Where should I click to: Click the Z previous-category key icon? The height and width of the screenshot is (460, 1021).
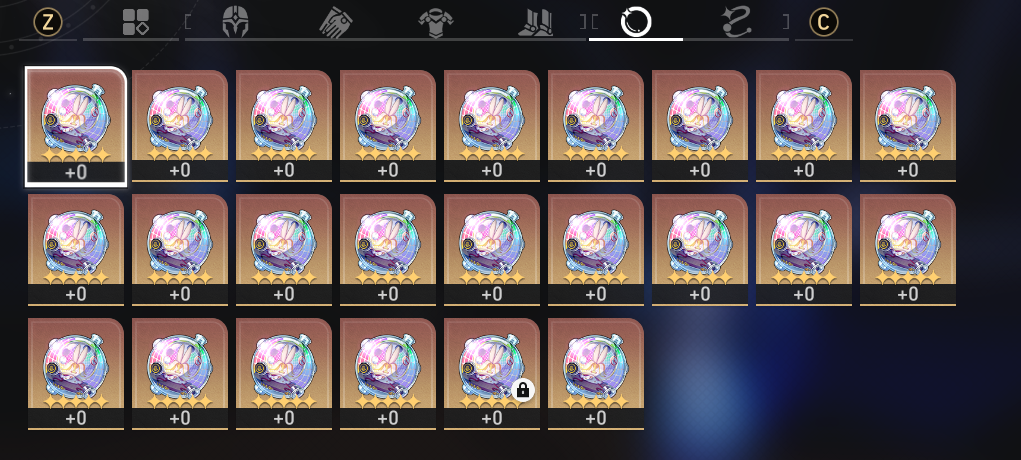(48, 23)
